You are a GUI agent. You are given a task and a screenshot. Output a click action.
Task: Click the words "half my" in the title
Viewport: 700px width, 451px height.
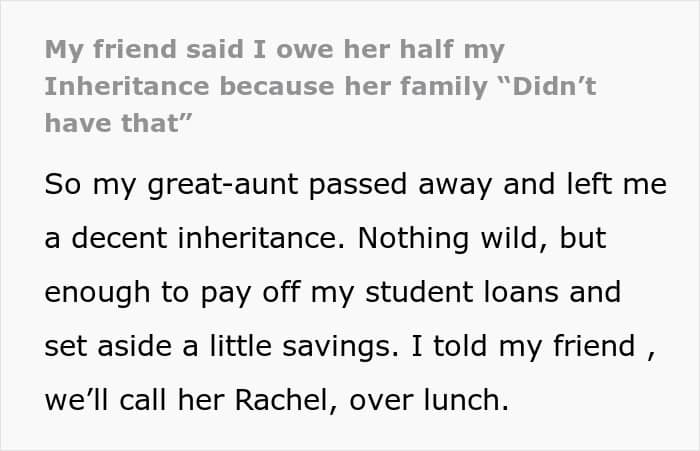(452, 50)
